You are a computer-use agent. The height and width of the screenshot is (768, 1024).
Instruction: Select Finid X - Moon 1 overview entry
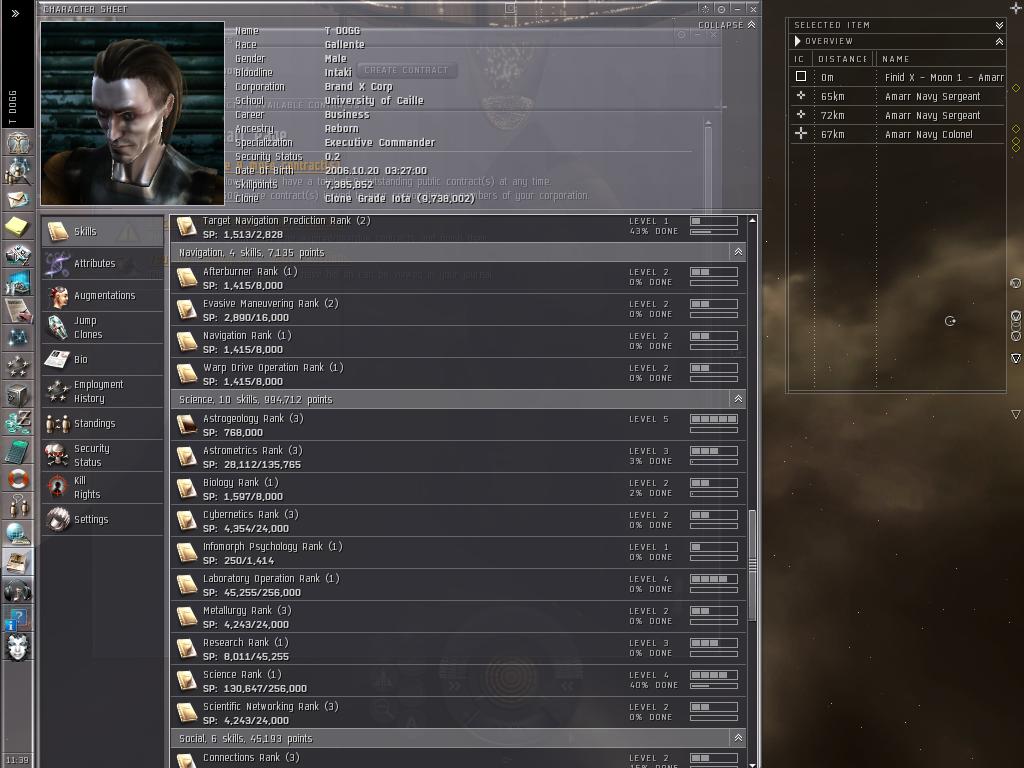point(897,77)
